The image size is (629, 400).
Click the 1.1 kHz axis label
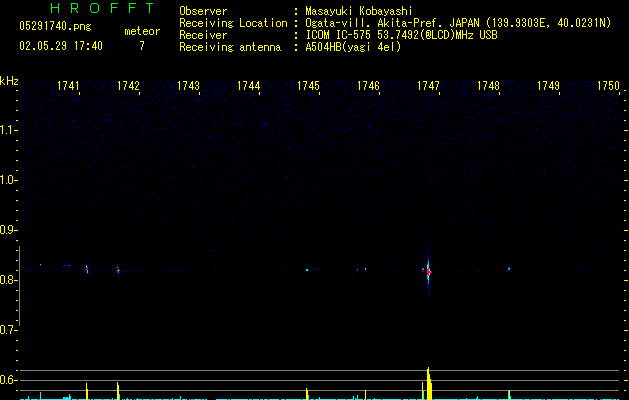pyautogui.click(x=8, y=130)
